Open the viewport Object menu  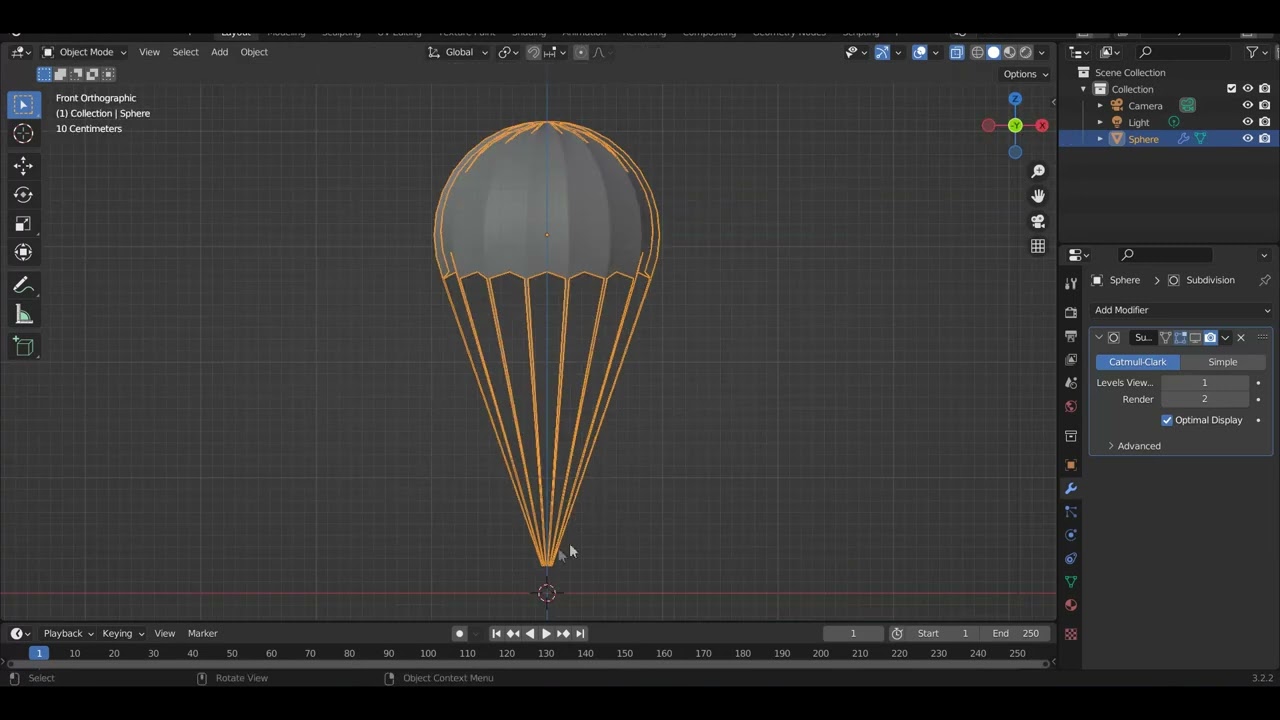pyautogui.click(x=254, y=52)
